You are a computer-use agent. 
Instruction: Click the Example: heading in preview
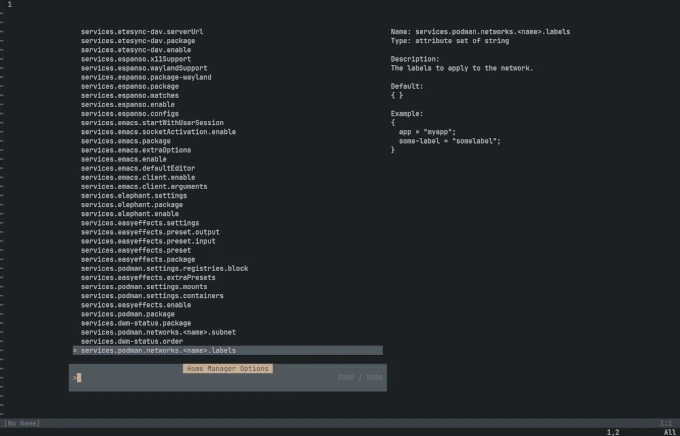pyautogui.click(x=407, y=114)
